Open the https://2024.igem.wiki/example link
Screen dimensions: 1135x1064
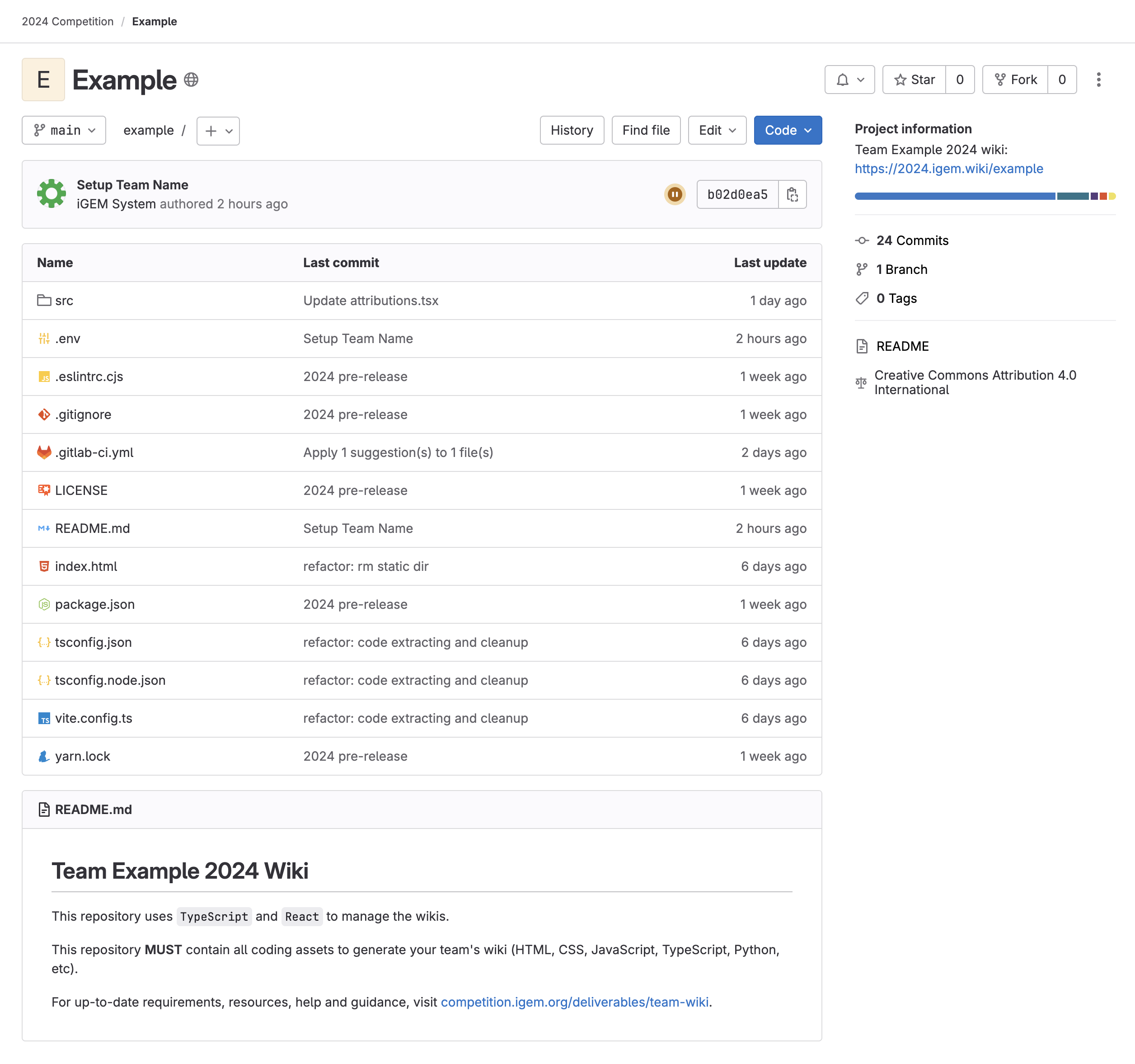coord(948,169)
